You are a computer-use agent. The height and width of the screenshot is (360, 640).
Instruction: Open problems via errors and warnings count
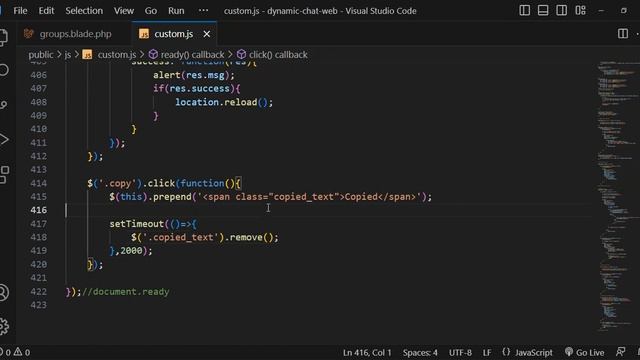pyautogui.click(x=16, y=352)
